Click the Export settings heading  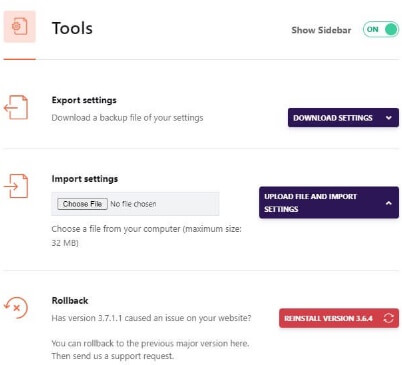click(84, 100)
